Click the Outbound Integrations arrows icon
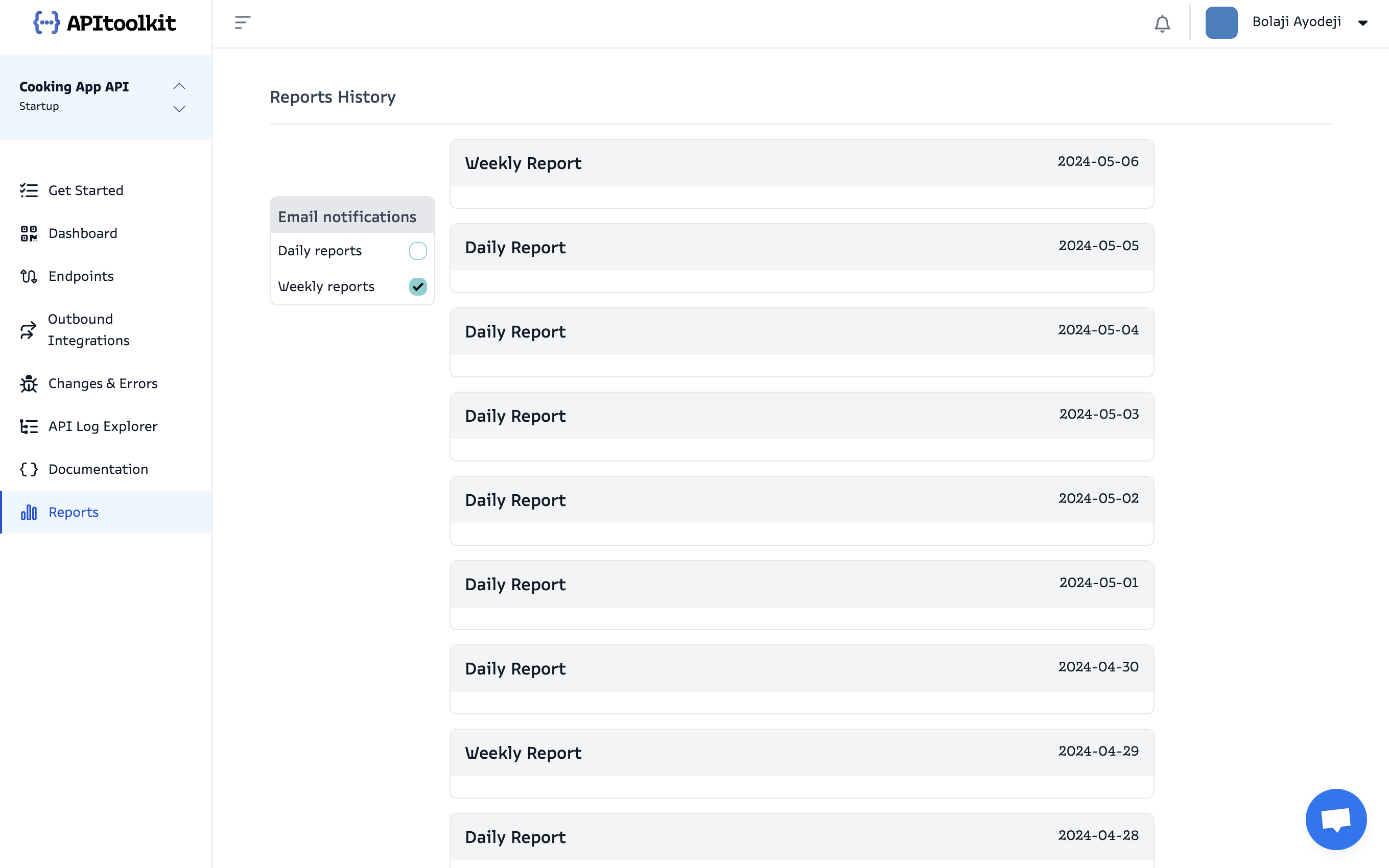 click(x=28, y=330)
